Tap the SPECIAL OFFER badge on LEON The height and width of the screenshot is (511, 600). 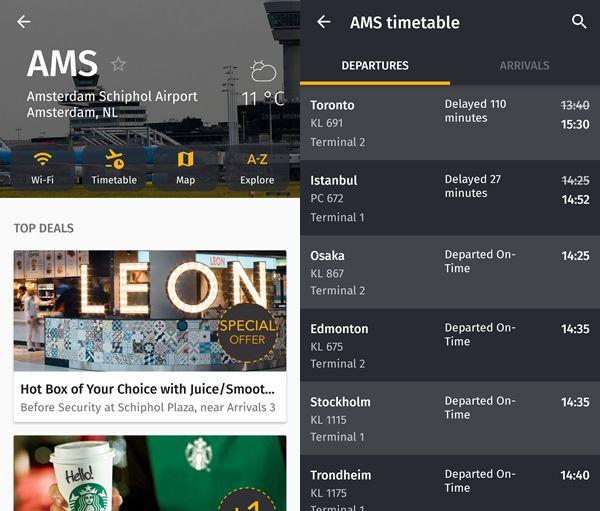(x=248, y=332)
